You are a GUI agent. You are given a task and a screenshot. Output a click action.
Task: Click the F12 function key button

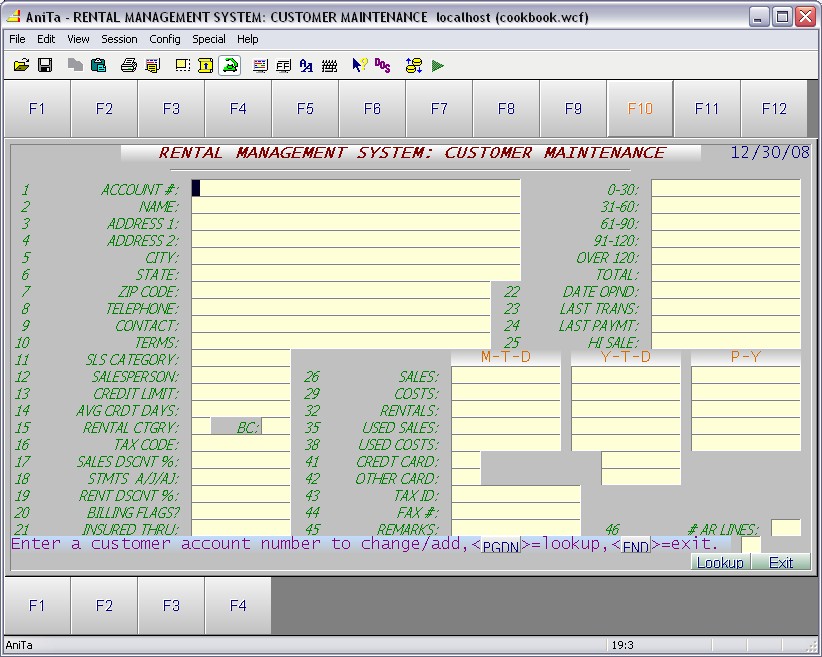pos(774,109)
